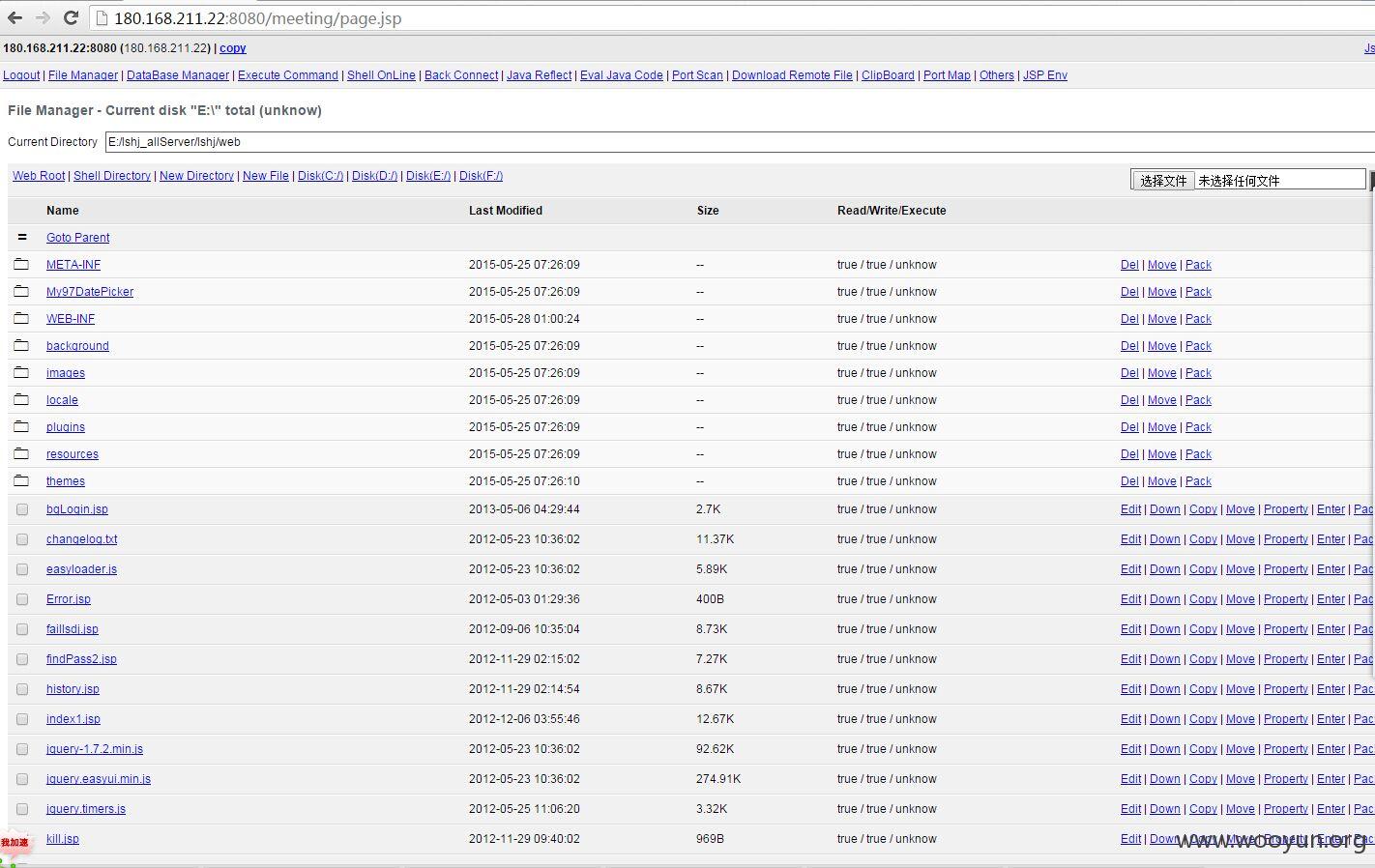Viewport: 1375px width, 868px height.
Task: Tick the findPass2.jsp checkbox
Action: coord(22,659)
